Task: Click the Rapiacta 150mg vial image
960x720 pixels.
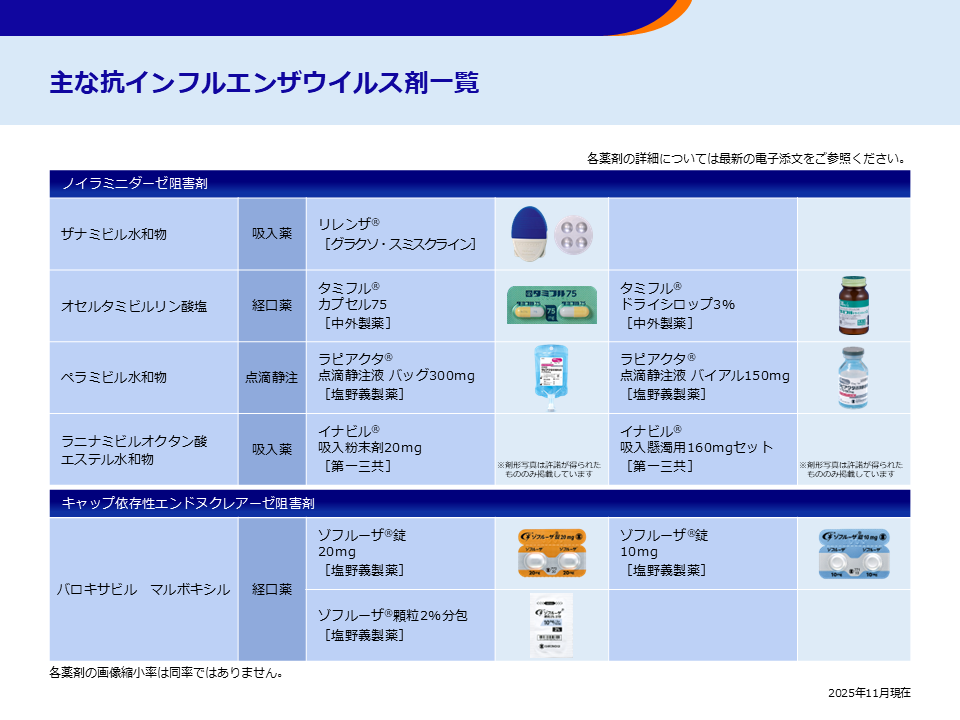Action: pos(855,378)
